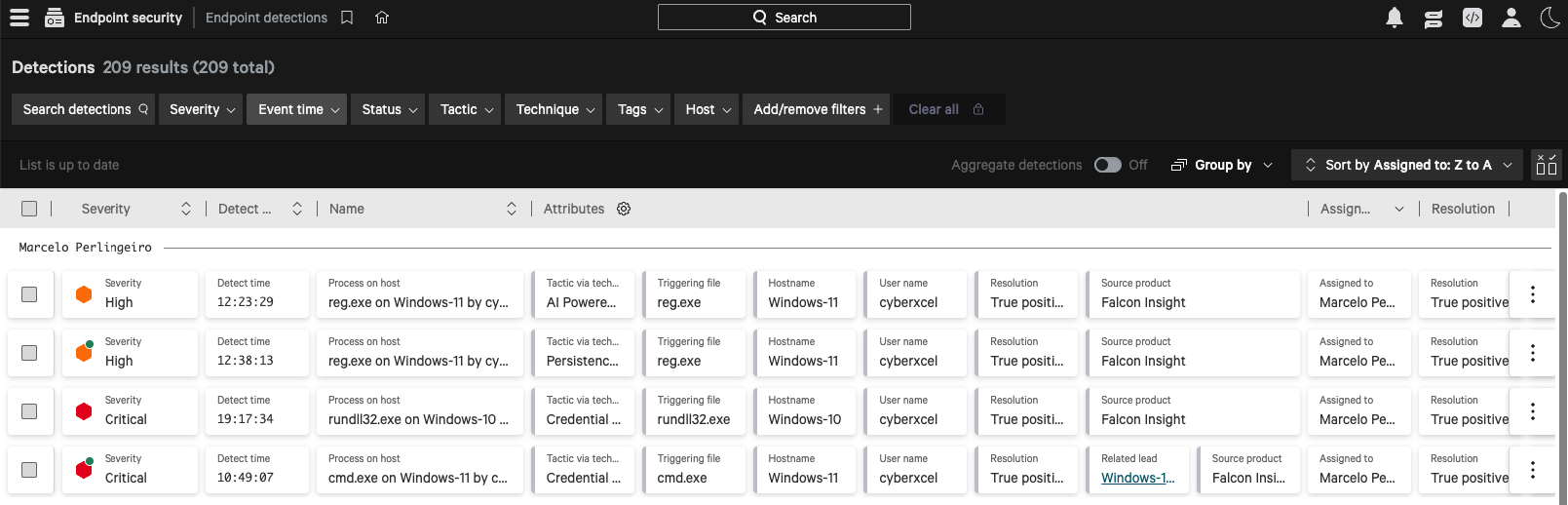Click the Marcelo Perlingeiro group heading
1568x505 pixels.
(x=86, y=248)
